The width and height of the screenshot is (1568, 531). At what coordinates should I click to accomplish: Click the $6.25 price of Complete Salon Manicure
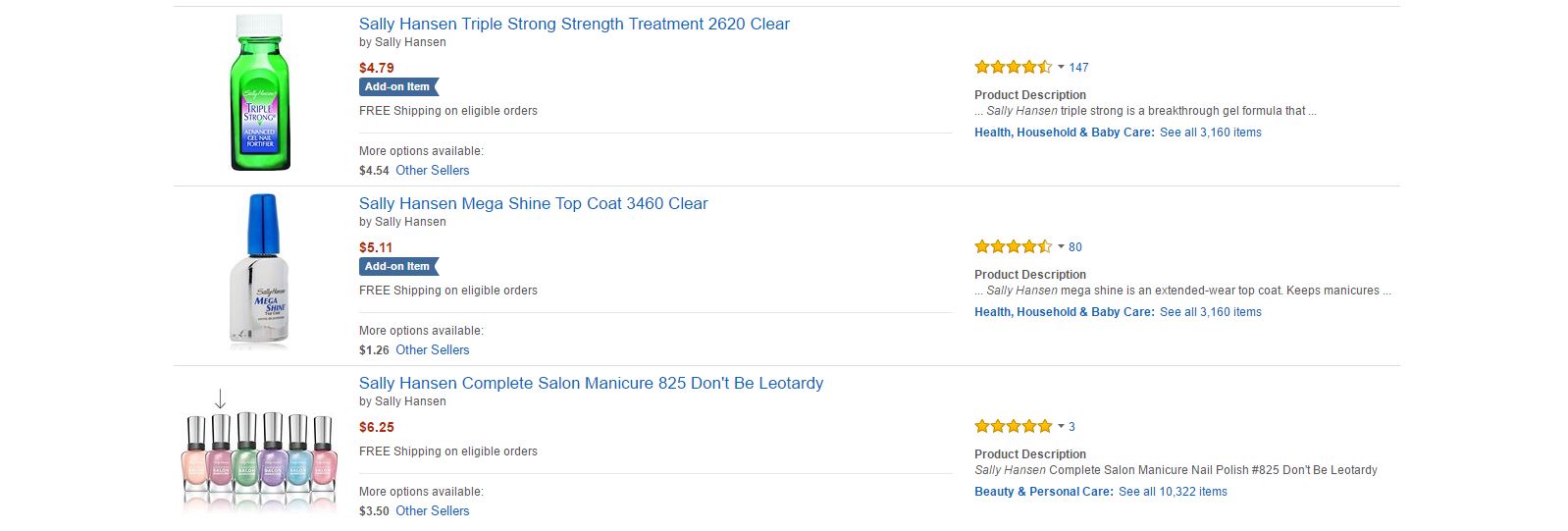pos(377,428)
